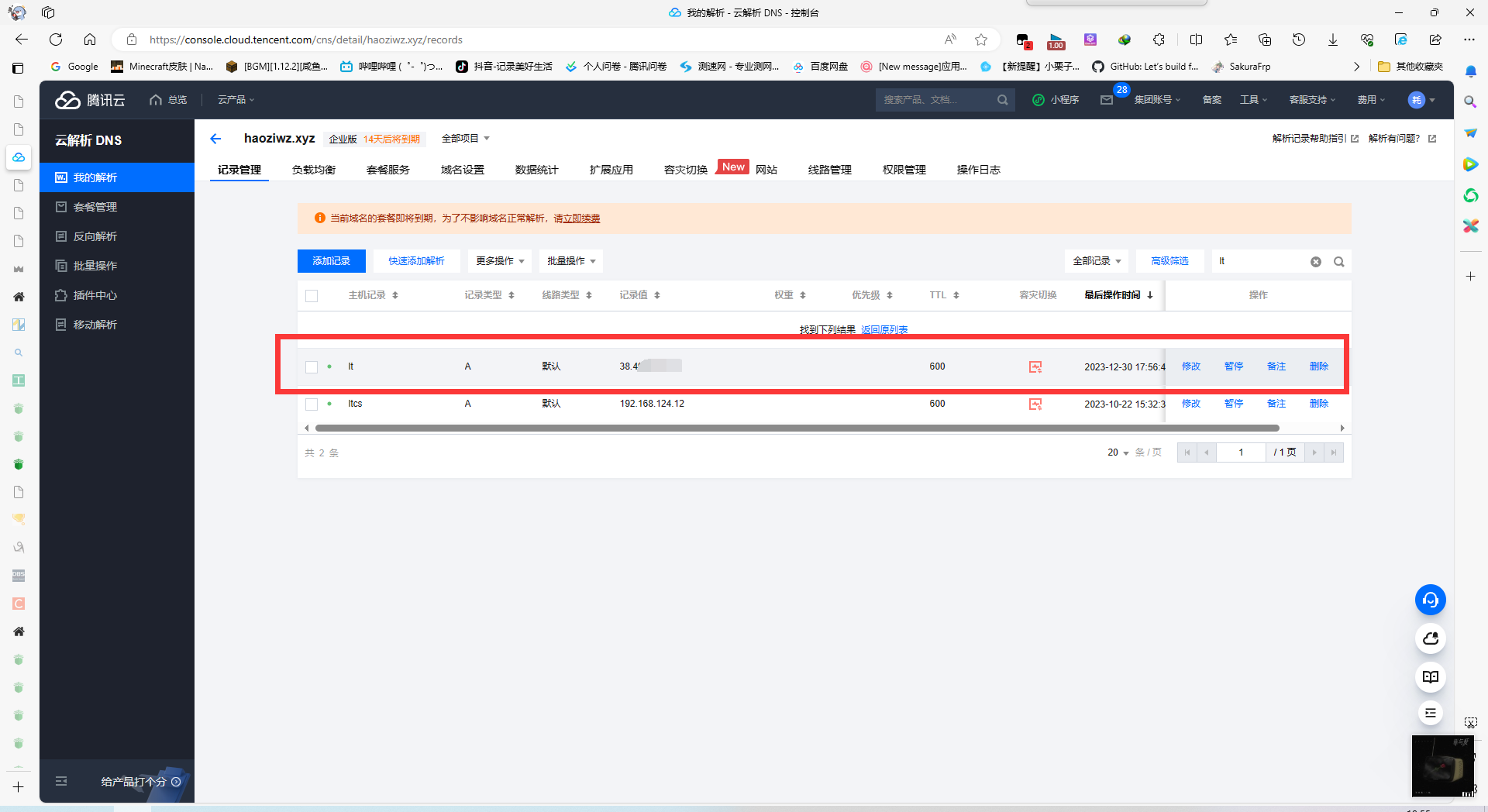The image size is (1488, 812).
Task: Expand the 集团账号 menu
Action: 1157,100
